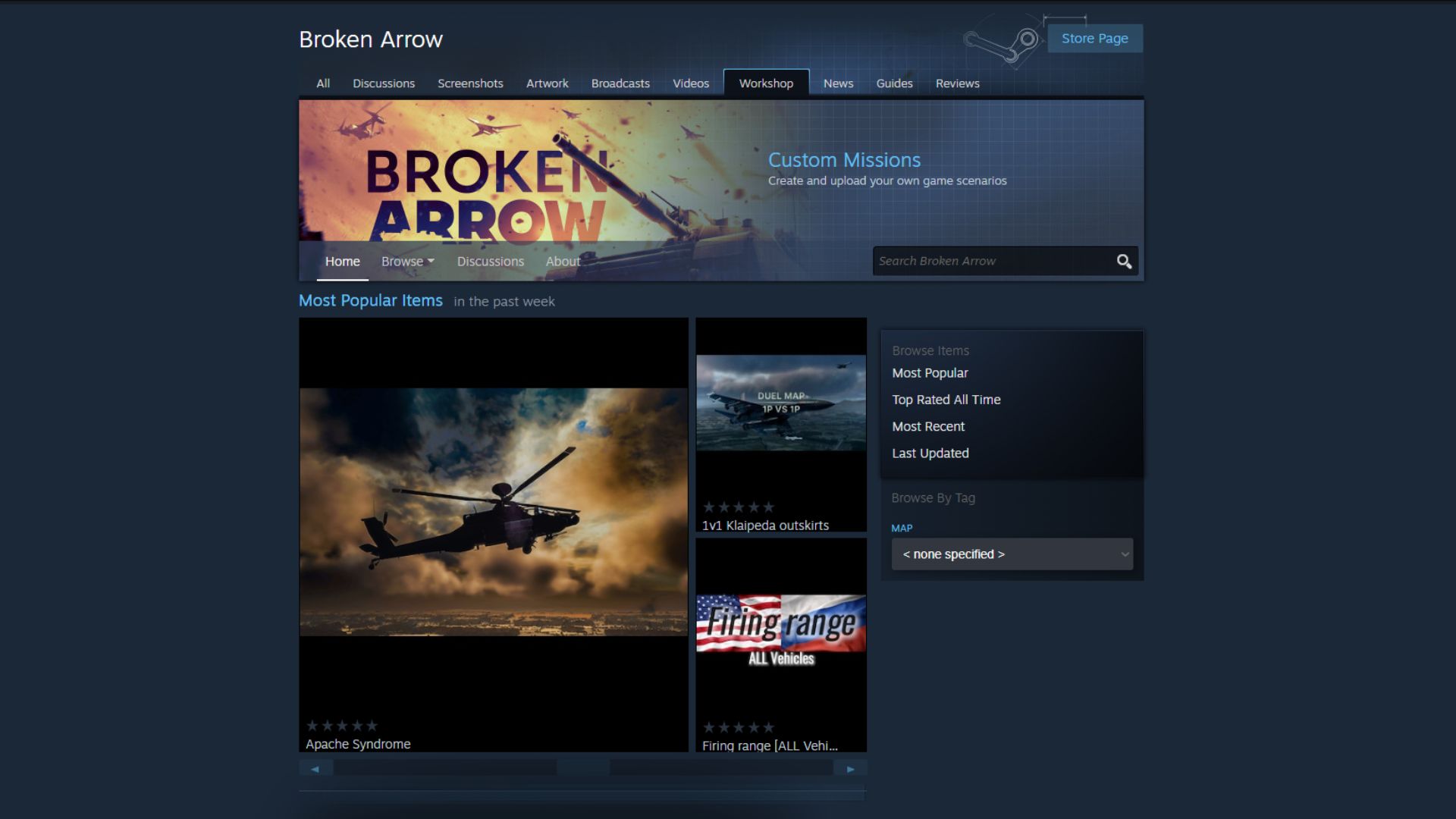Image resolution: width=1456 pixels, height=819 pixels.
Task: Open workshop Discussions in banner bar
Action: click(490, 261)
